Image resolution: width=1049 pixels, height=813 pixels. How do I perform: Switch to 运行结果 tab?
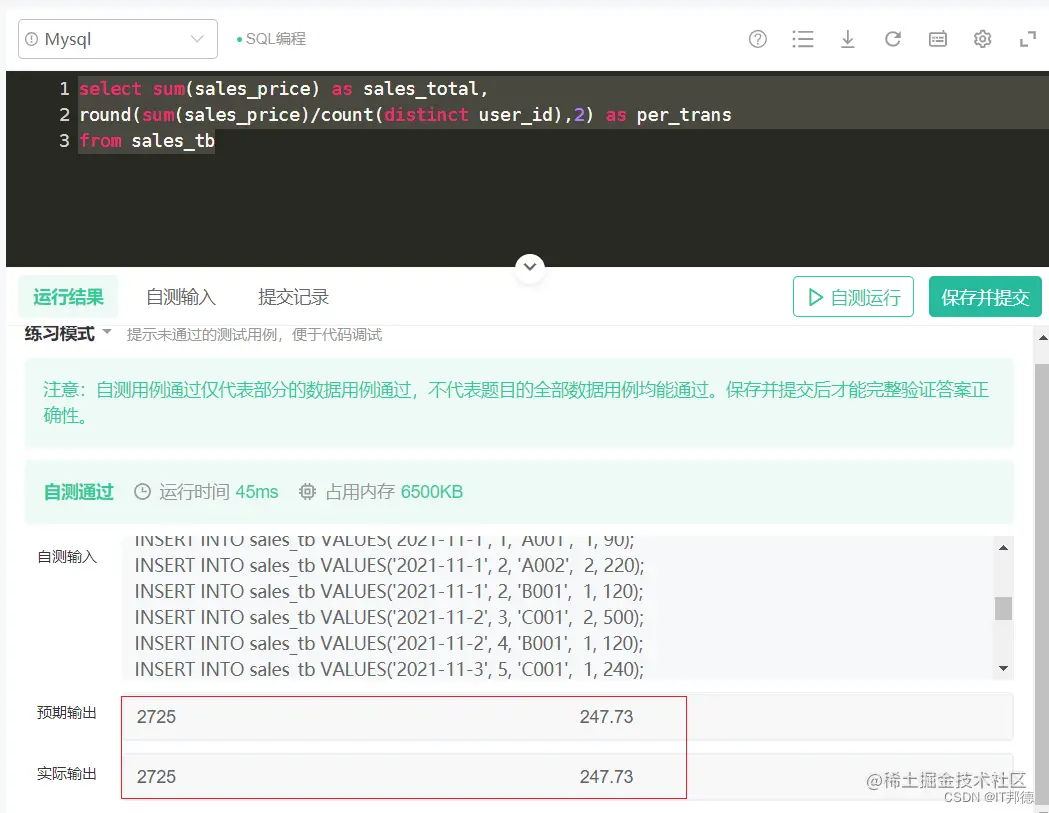click(x=68, y=297)
